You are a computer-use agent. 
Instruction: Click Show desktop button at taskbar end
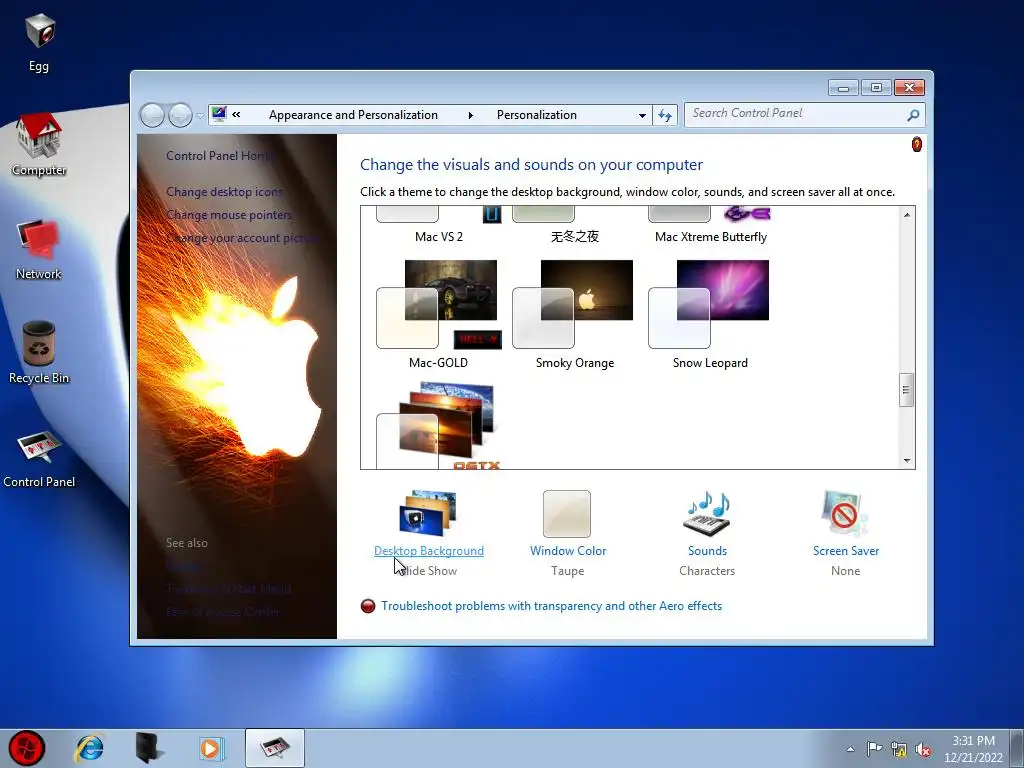(1017, 748)
